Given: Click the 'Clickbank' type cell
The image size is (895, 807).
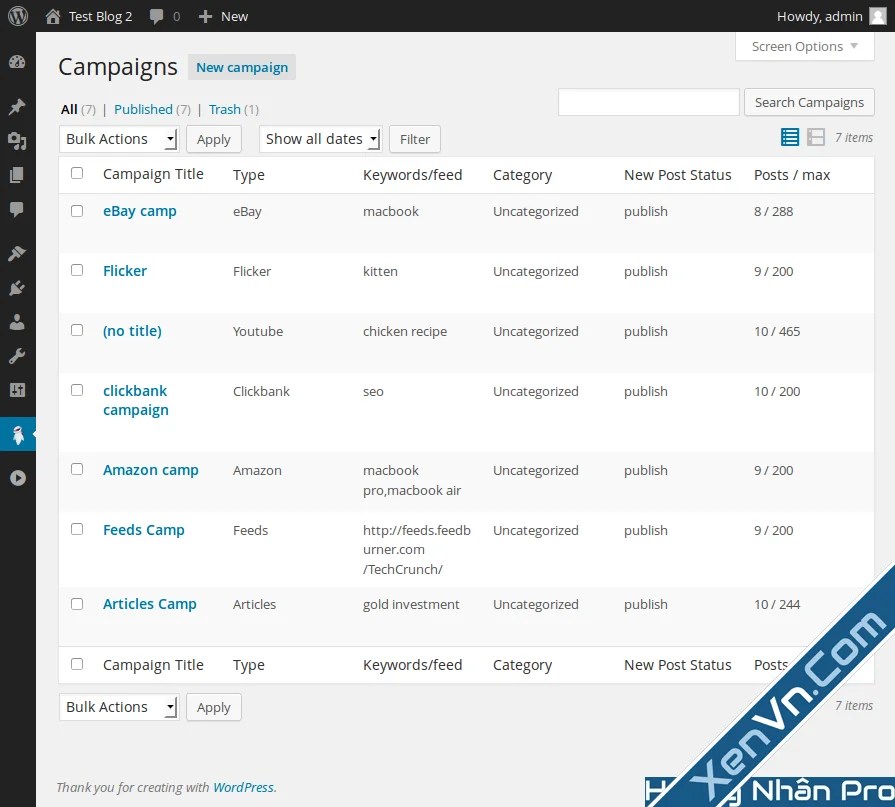Looking at the screenshot, I should coord(261,392).
